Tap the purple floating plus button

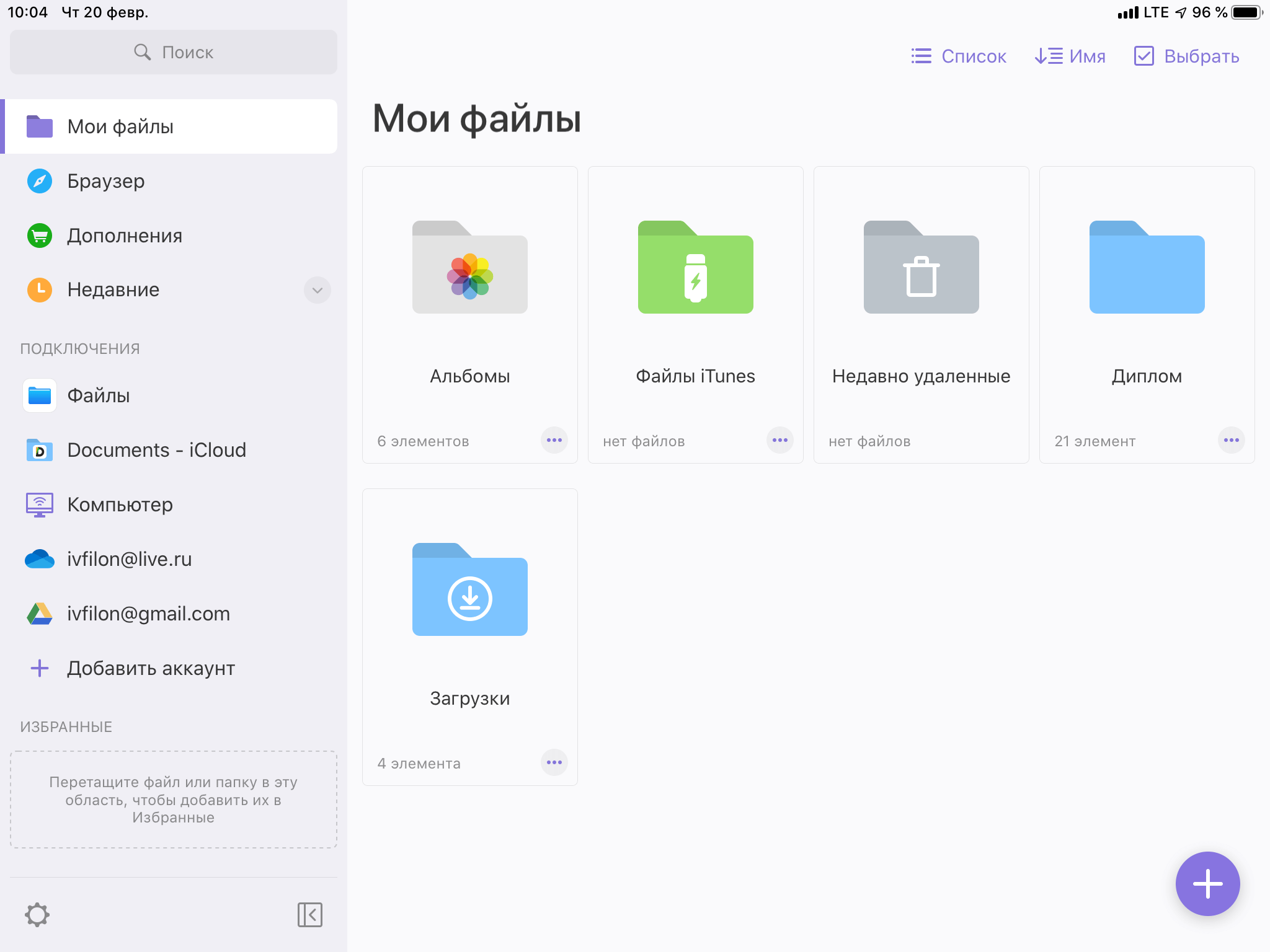coord(1207,884)
